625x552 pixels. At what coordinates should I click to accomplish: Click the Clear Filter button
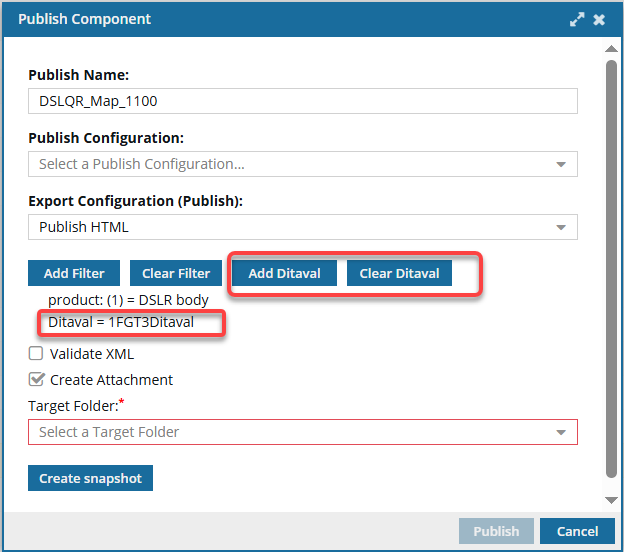176,273
